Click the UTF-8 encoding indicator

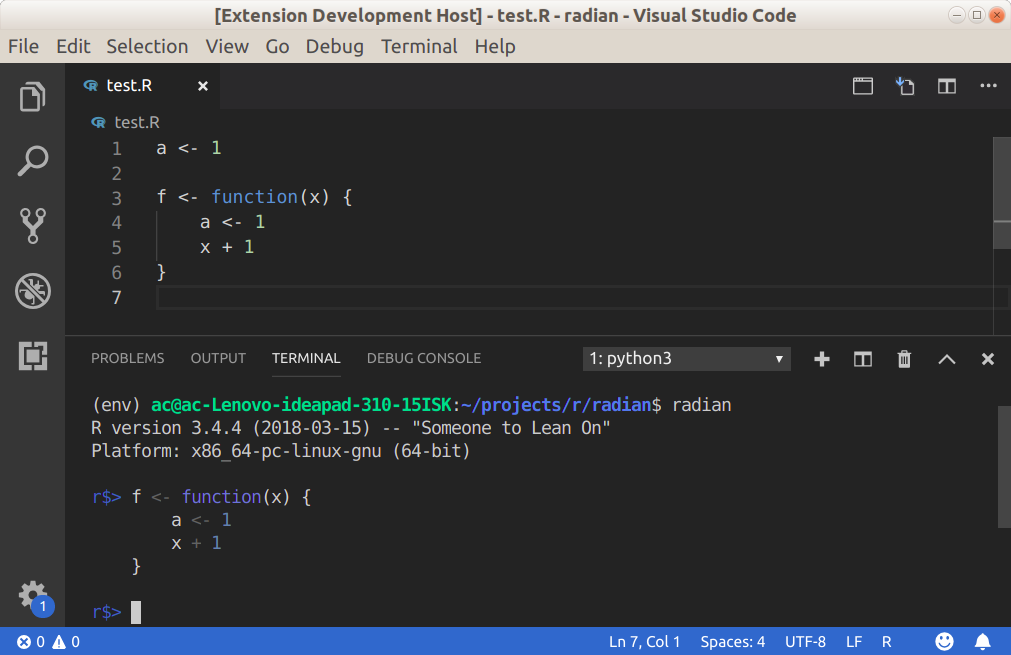(x=805, y=641)
